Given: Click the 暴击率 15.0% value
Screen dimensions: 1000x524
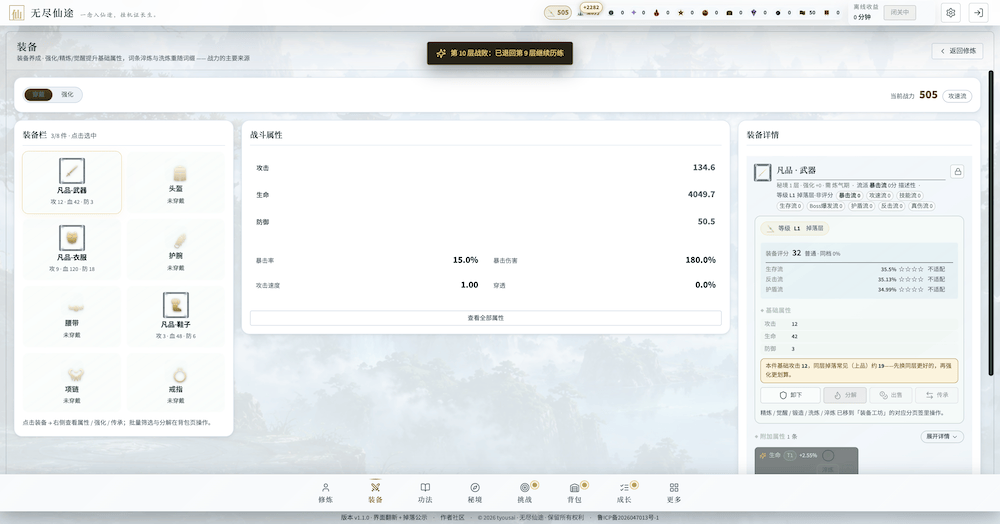Looking at the screenshot, I should coord(466,260).
